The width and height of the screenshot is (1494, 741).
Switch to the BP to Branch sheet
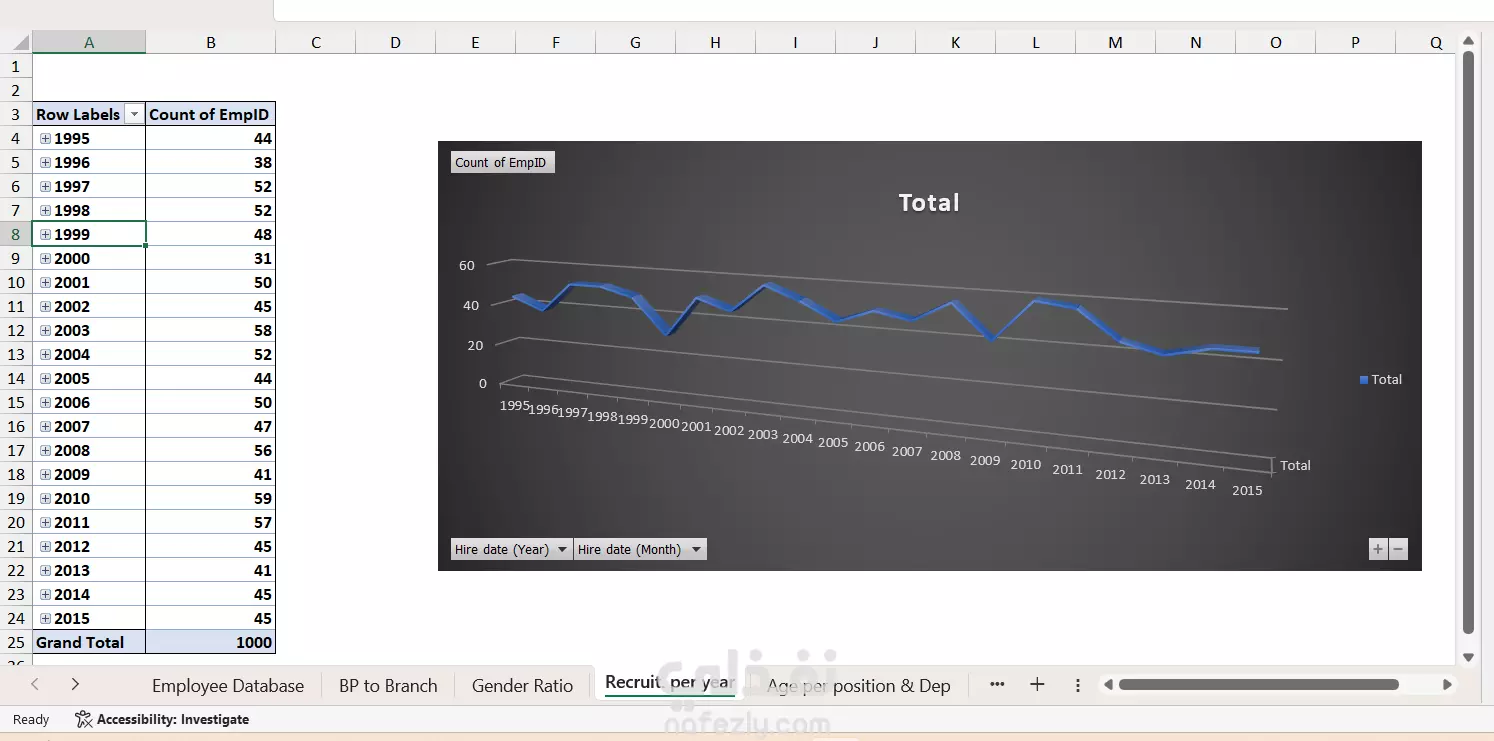click(388, 685)
